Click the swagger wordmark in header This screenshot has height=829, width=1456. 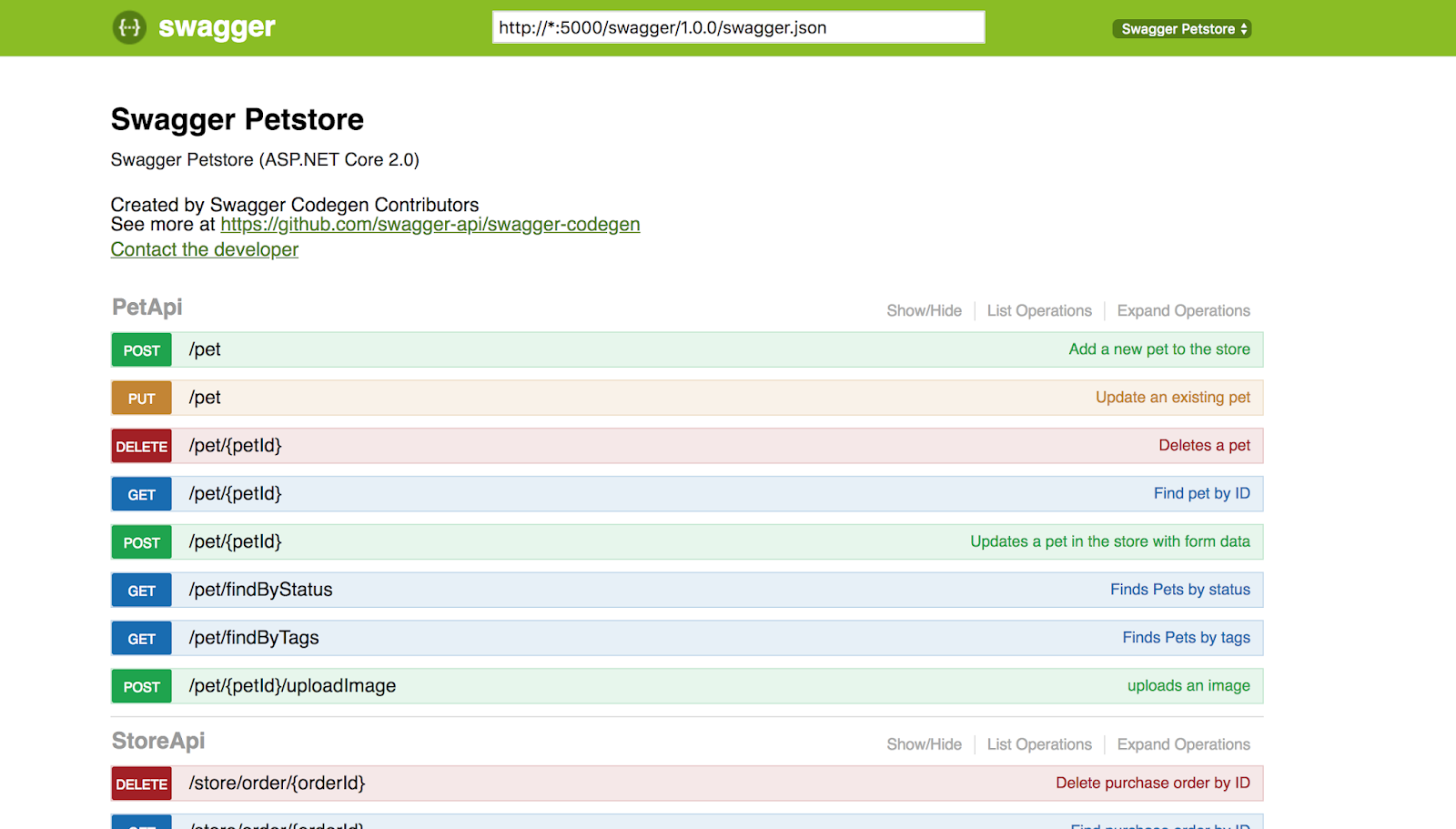[x=217, y=27]
